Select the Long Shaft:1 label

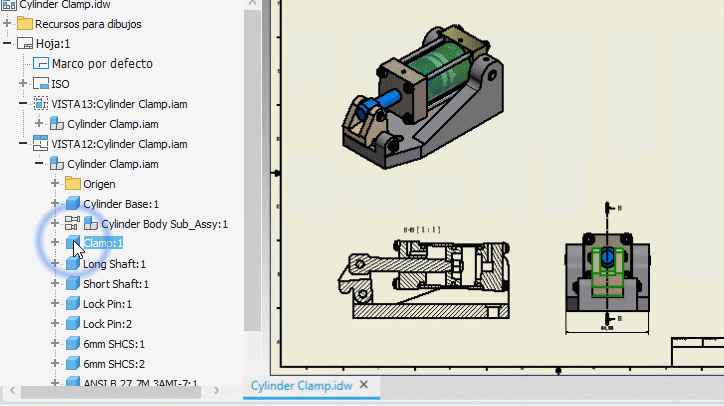114,264
